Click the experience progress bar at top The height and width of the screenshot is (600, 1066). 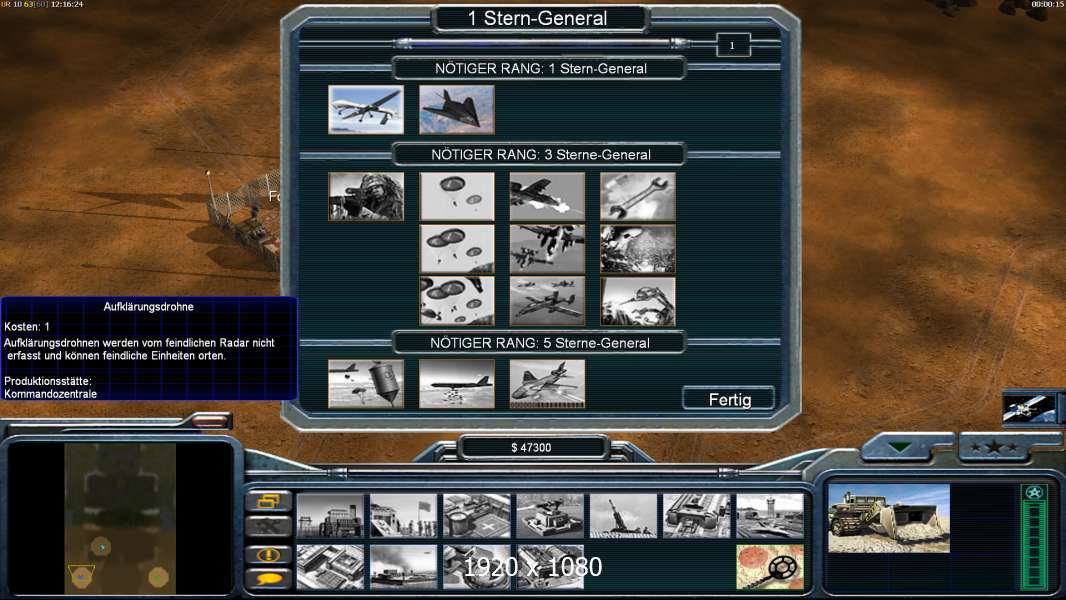[x=540, y=44]
